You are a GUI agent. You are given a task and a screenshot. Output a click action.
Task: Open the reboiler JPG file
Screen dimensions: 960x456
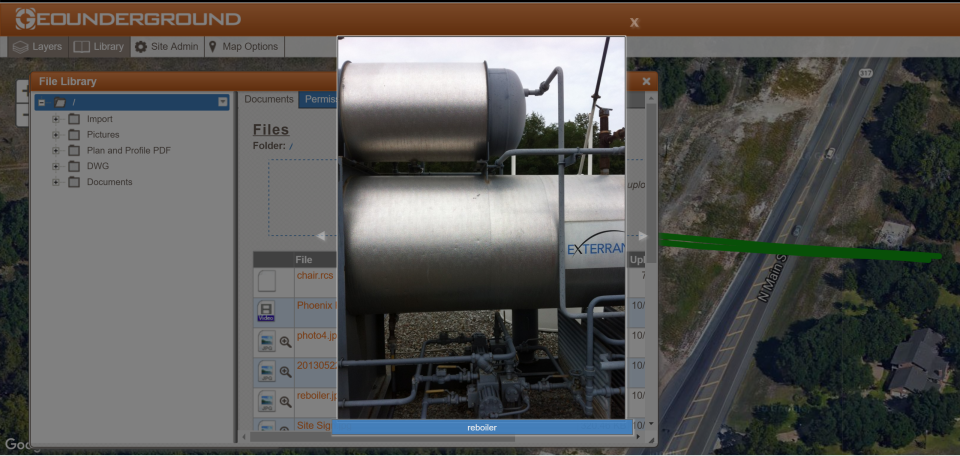pyautogui.click(x=317, y=395)
